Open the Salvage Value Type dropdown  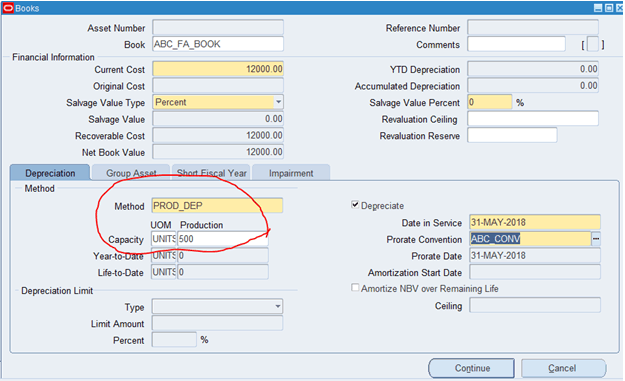278,102
